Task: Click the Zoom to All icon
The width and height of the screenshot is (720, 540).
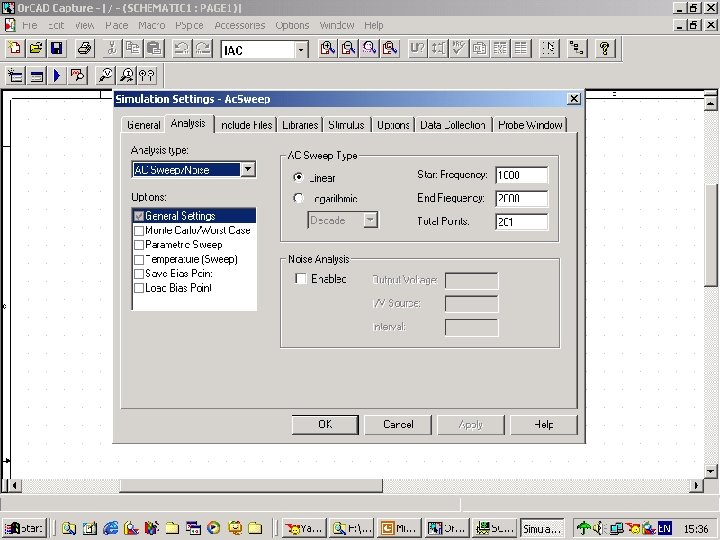Action: click(390, 48)
